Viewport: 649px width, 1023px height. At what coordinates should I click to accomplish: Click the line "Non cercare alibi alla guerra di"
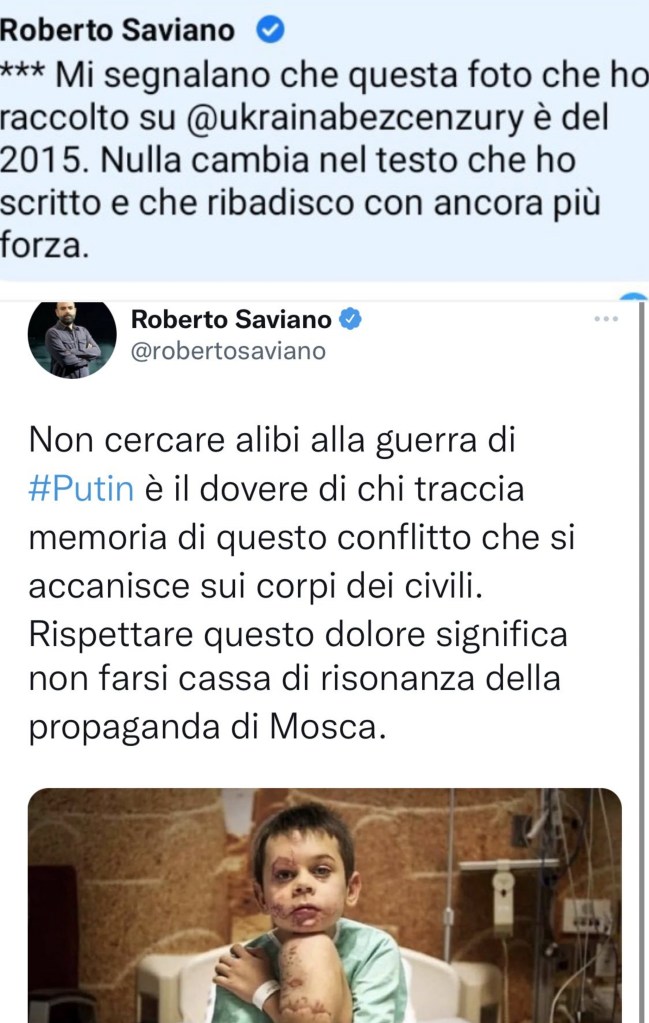(272, 441)
